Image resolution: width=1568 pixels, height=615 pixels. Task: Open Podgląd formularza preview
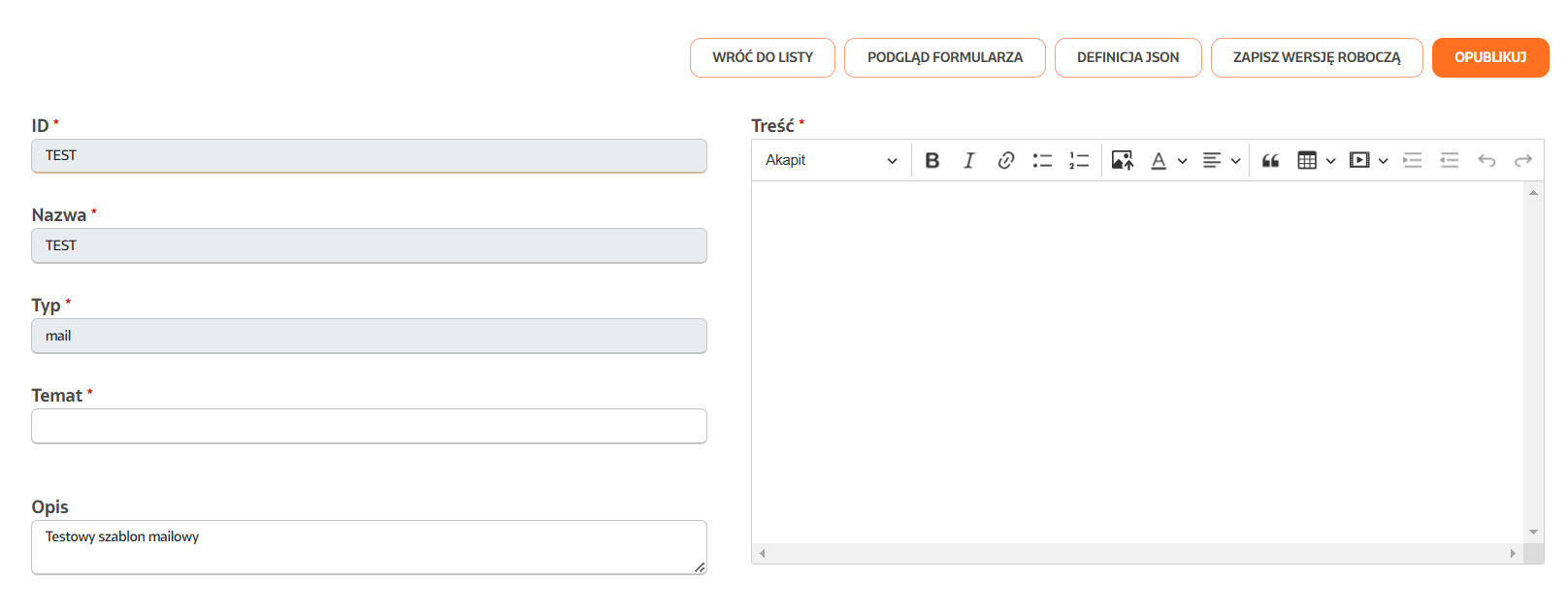pos(944,58)
